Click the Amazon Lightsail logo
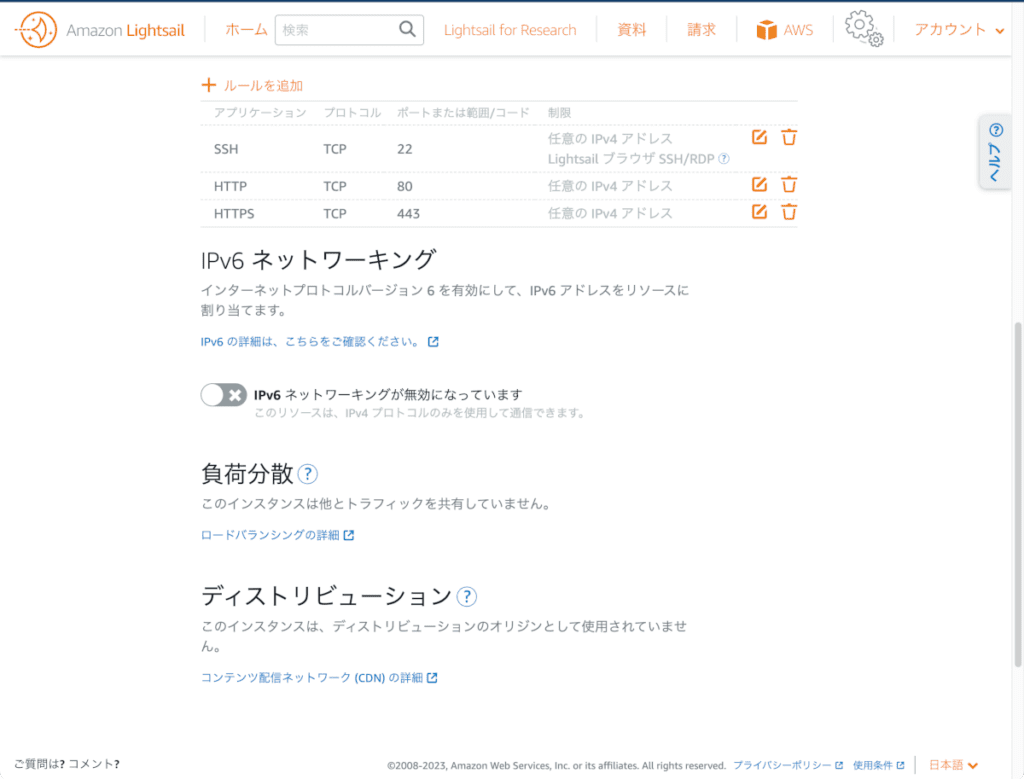The width and height of the screenshot is (1024, 779). pyautogui.click(x=100, y=30)
